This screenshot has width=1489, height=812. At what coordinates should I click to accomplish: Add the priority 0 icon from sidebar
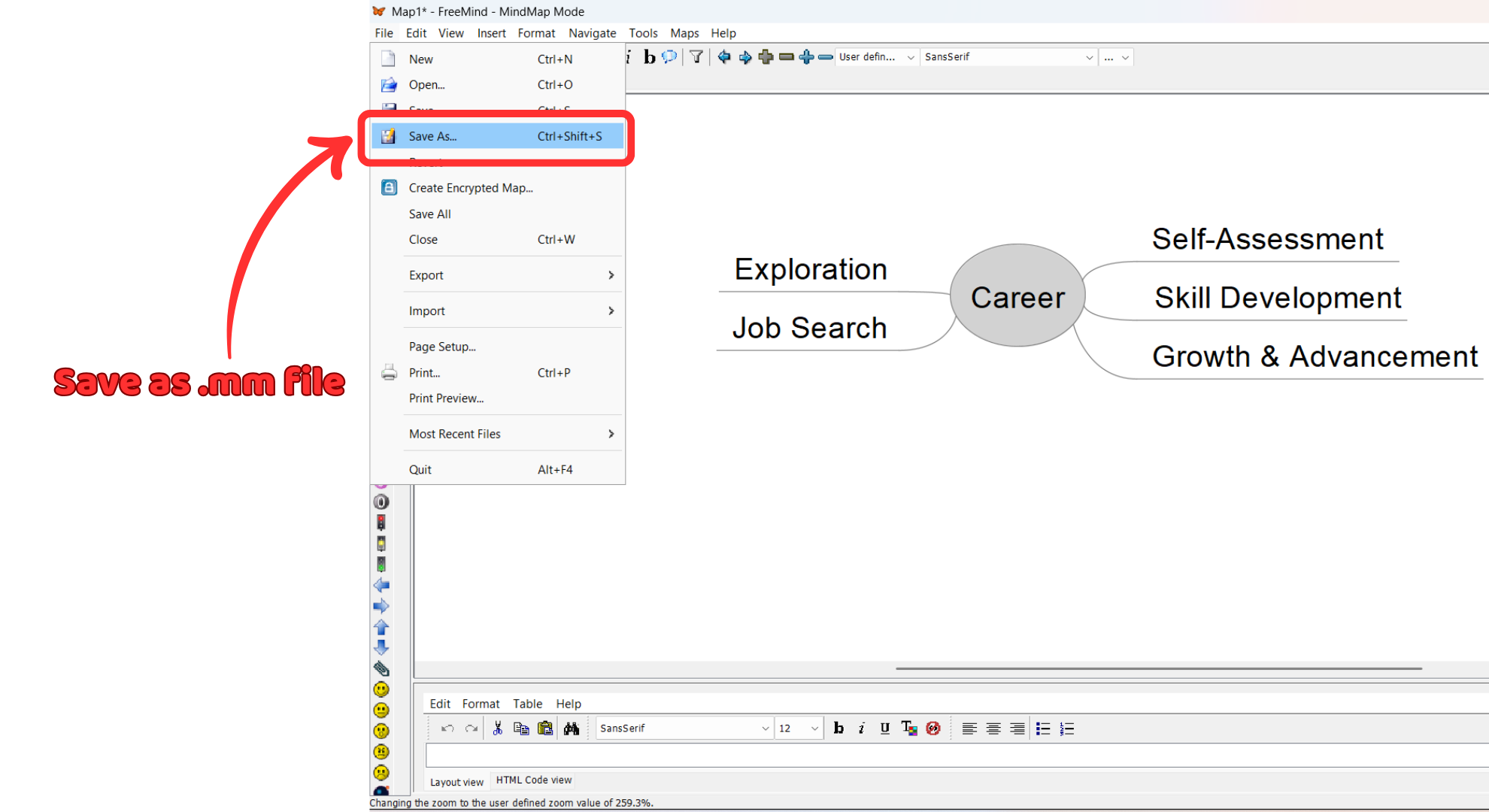(381, 501)
